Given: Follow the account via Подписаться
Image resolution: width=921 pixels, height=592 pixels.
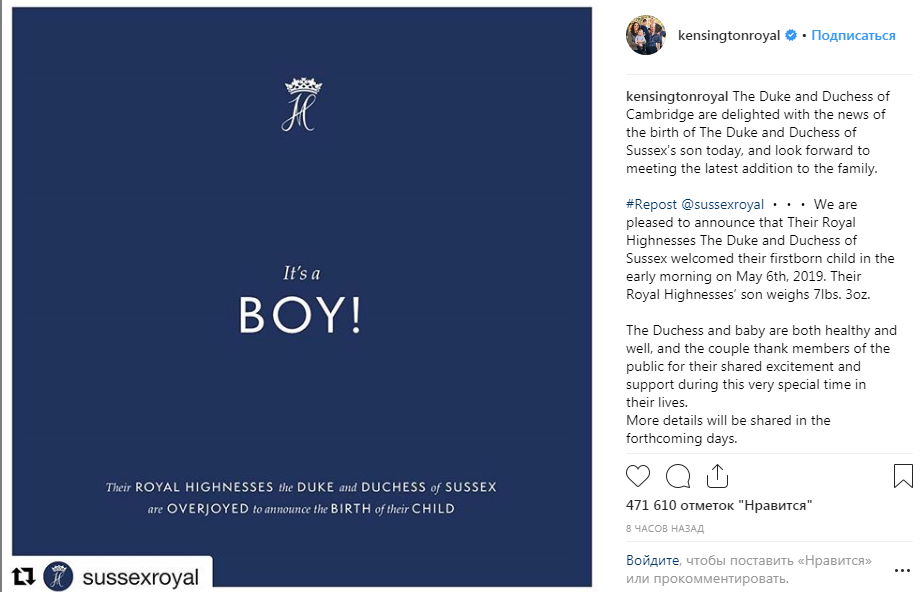Looking at the screenshot, I should pos(853,35).
